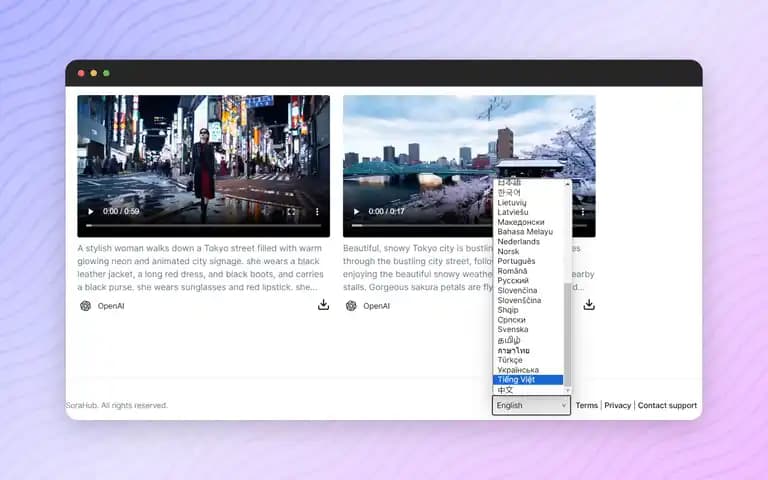This screenshot has height=480, width=768.
Task: Seek the Tokyo street video progress bar
Action: pyautogui.click(x=204, y=226)
